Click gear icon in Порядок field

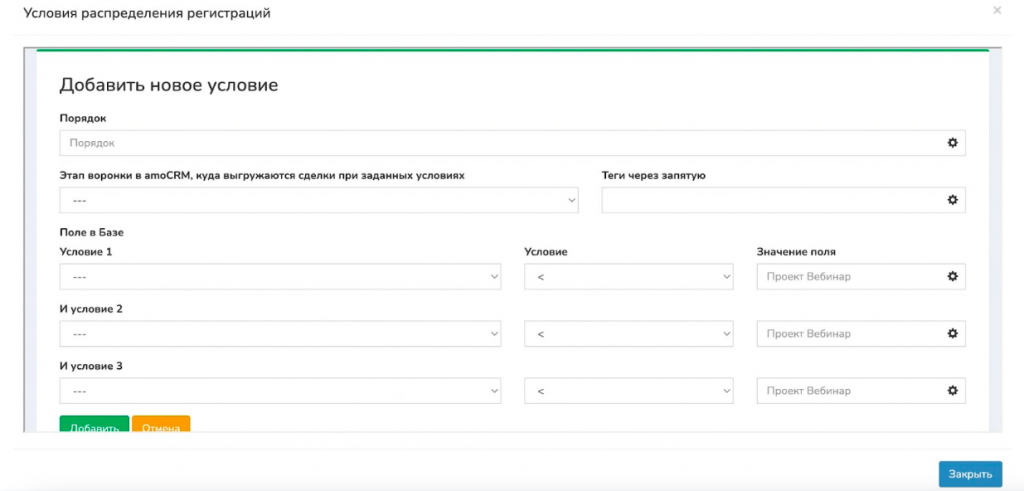click(x=952, y=142)
